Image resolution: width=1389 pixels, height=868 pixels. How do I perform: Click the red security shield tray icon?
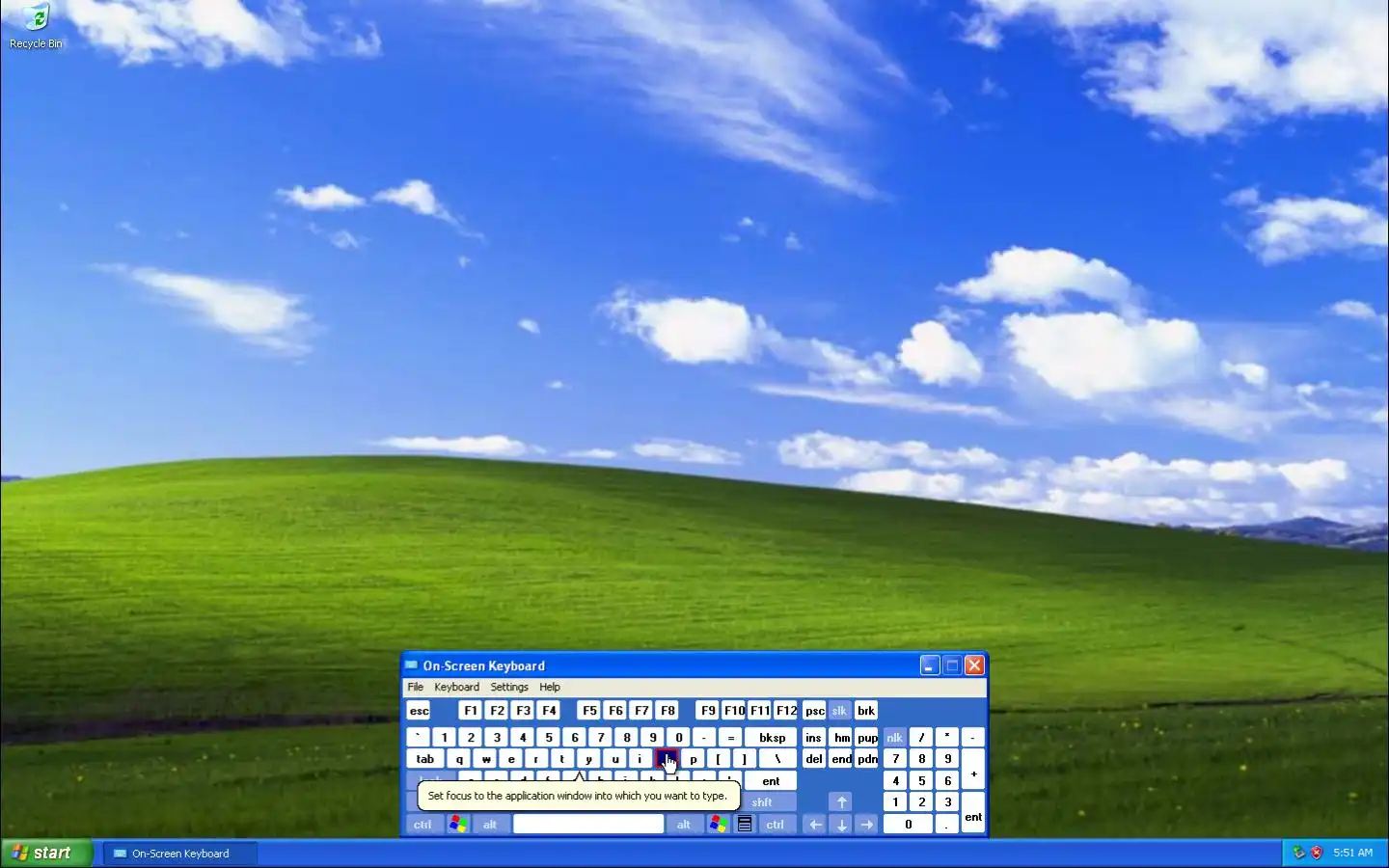coord(1317,853)
